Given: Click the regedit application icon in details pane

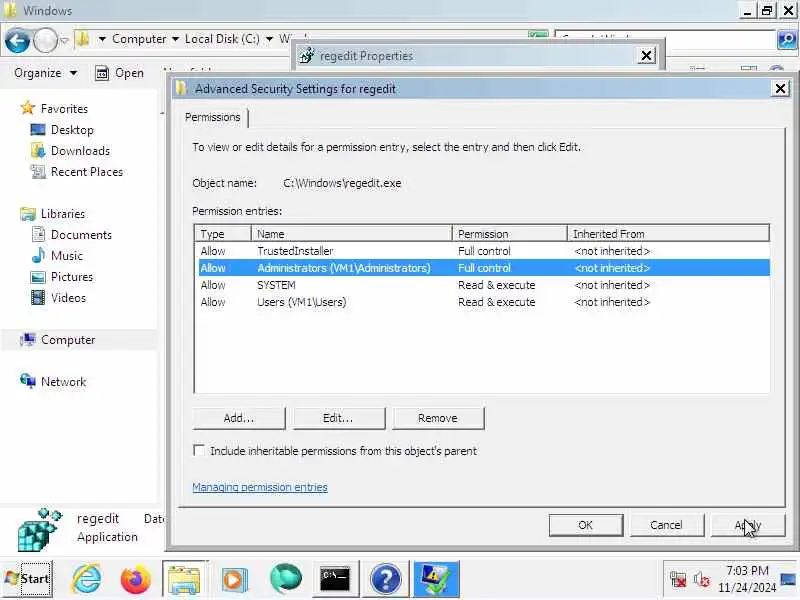Looking at the screenshot, I should point(39,529).
